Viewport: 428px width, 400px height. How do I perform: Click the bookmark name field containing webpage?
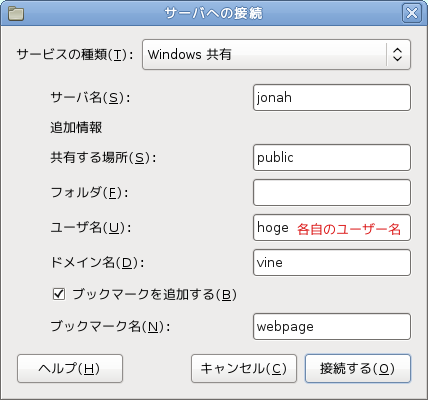tap(332, 327)
